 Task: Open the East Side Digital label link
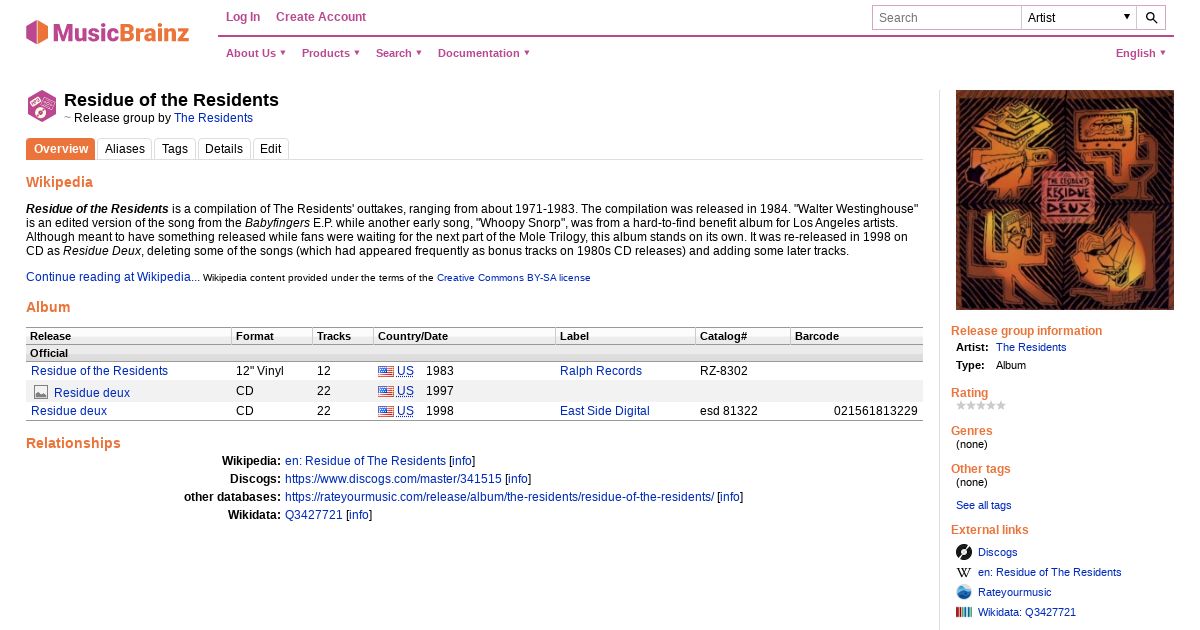point(605,411)
